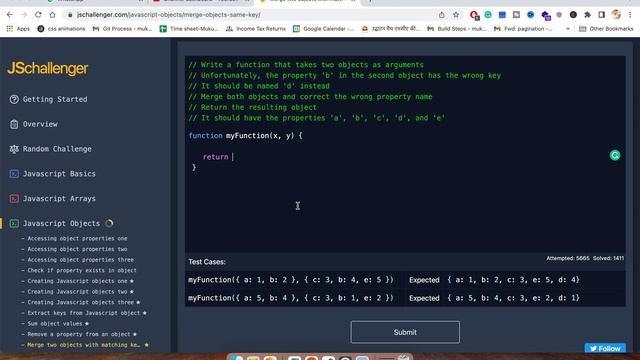Click the 'Test Cases:' heading

pyautogui.click(x=207, y=262)
